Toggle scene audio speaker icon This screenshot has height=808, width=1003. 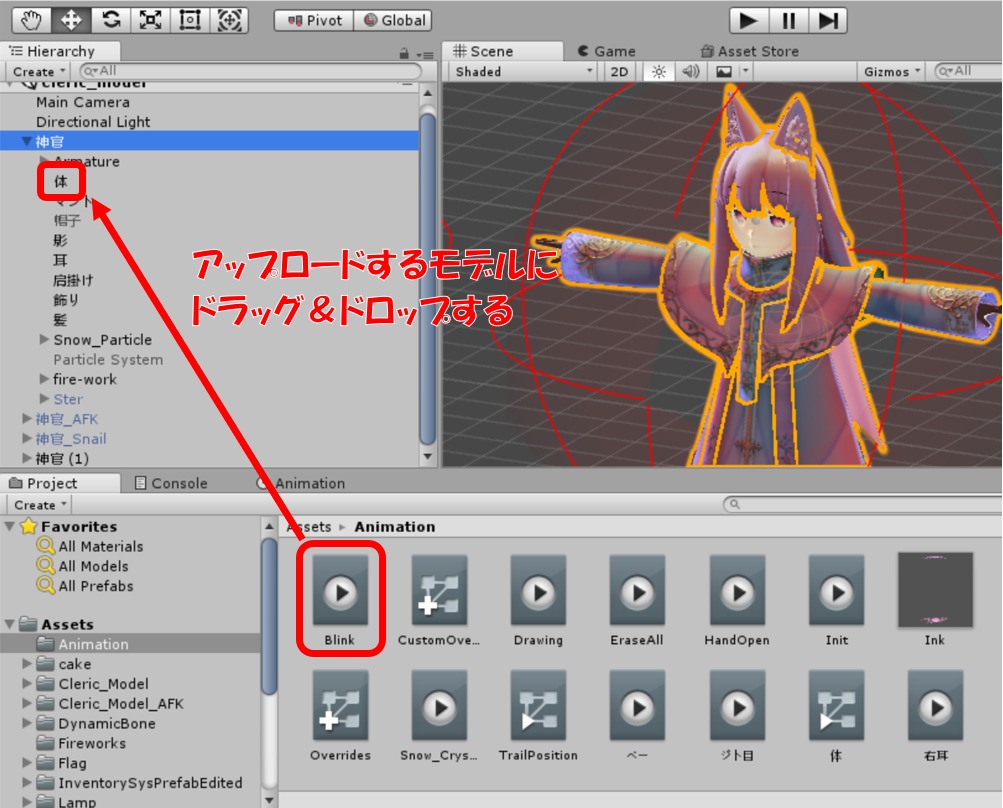click(x=690, y=72)
